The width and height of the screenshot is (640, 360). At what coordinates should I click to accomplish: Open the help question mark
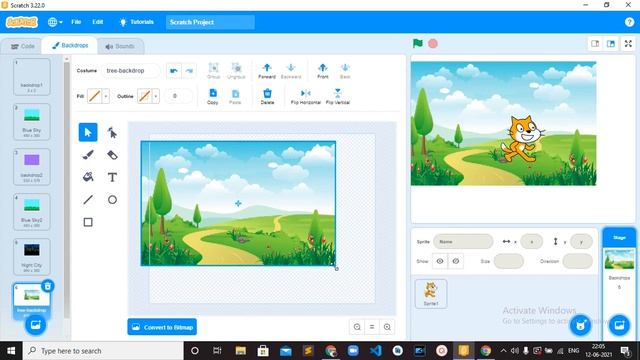[629, 22]
